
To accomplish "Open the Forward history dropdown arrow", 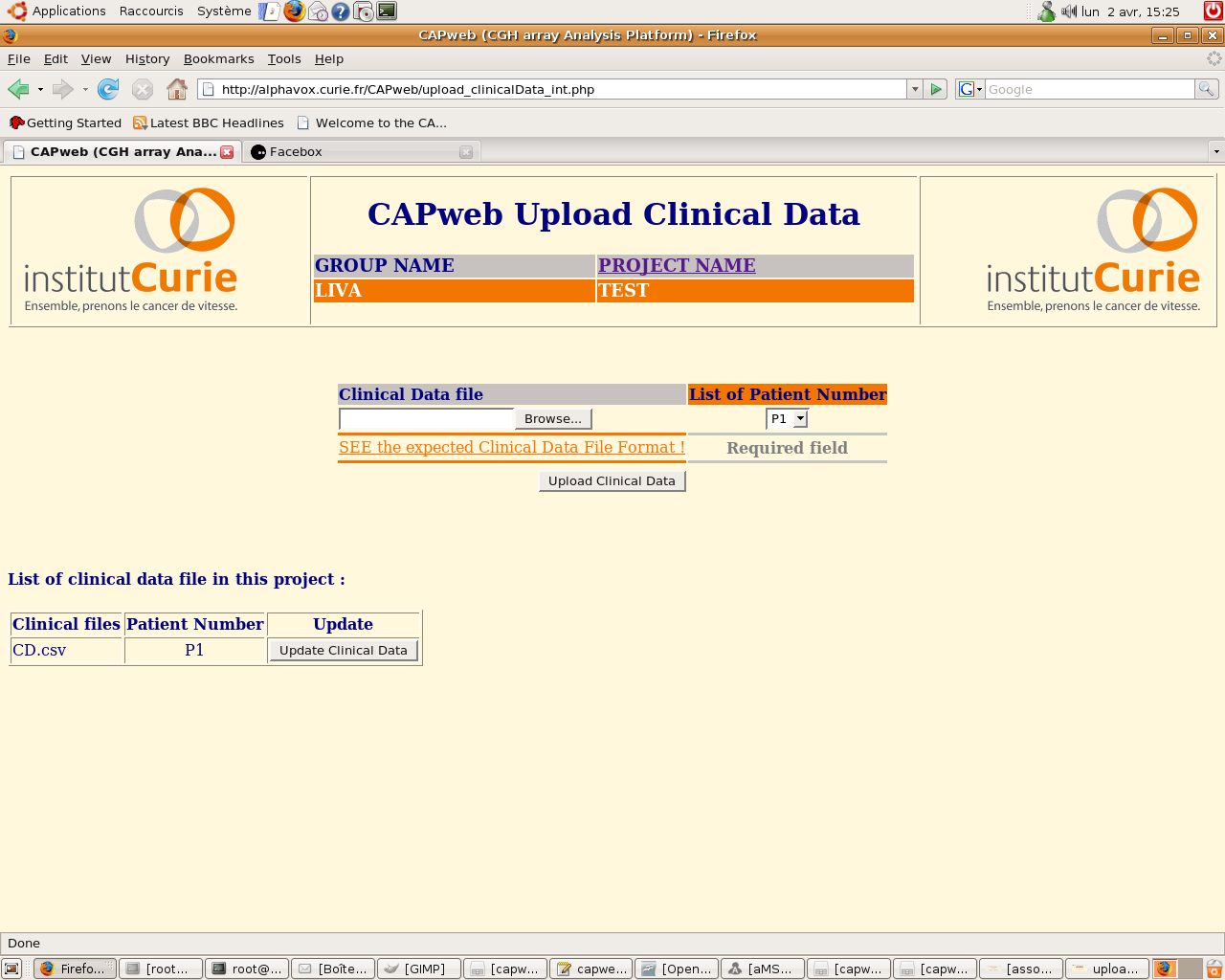I will [x=85, y=89].
